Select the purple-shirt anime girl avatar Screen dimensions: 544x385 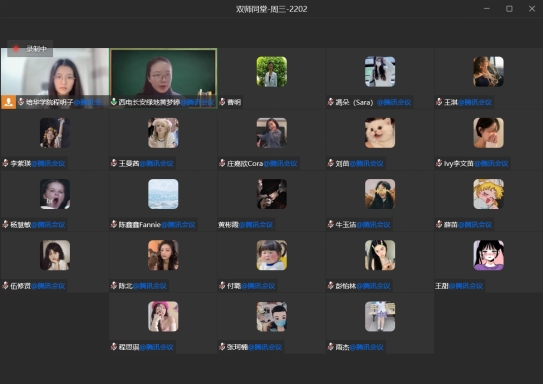click(488, 255)
